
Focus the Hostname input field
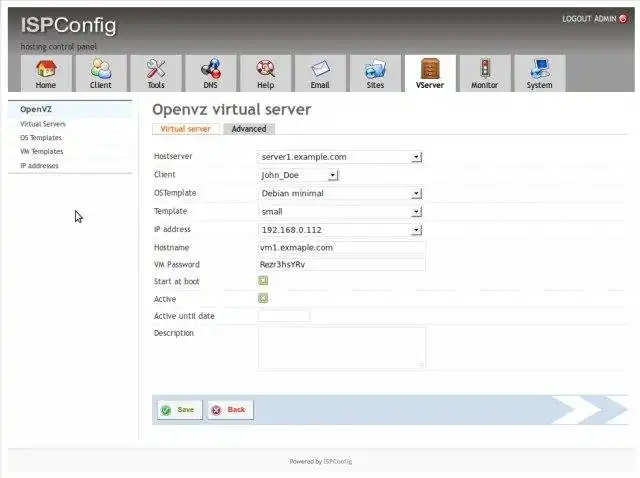click(342, 248)
